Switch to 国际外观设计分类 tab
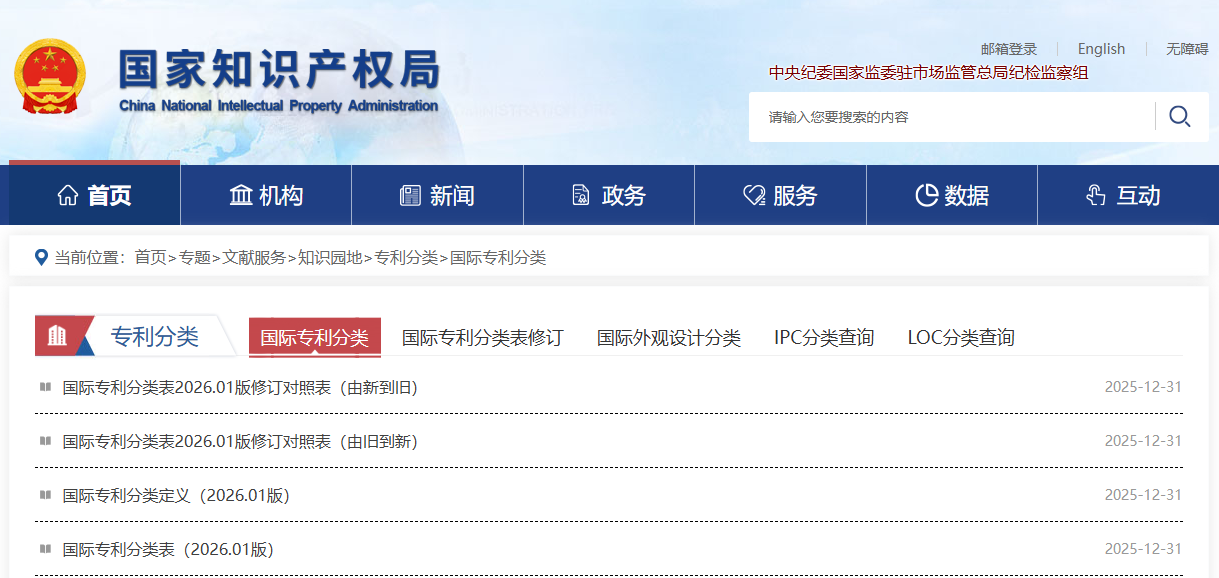 (668, 338)
